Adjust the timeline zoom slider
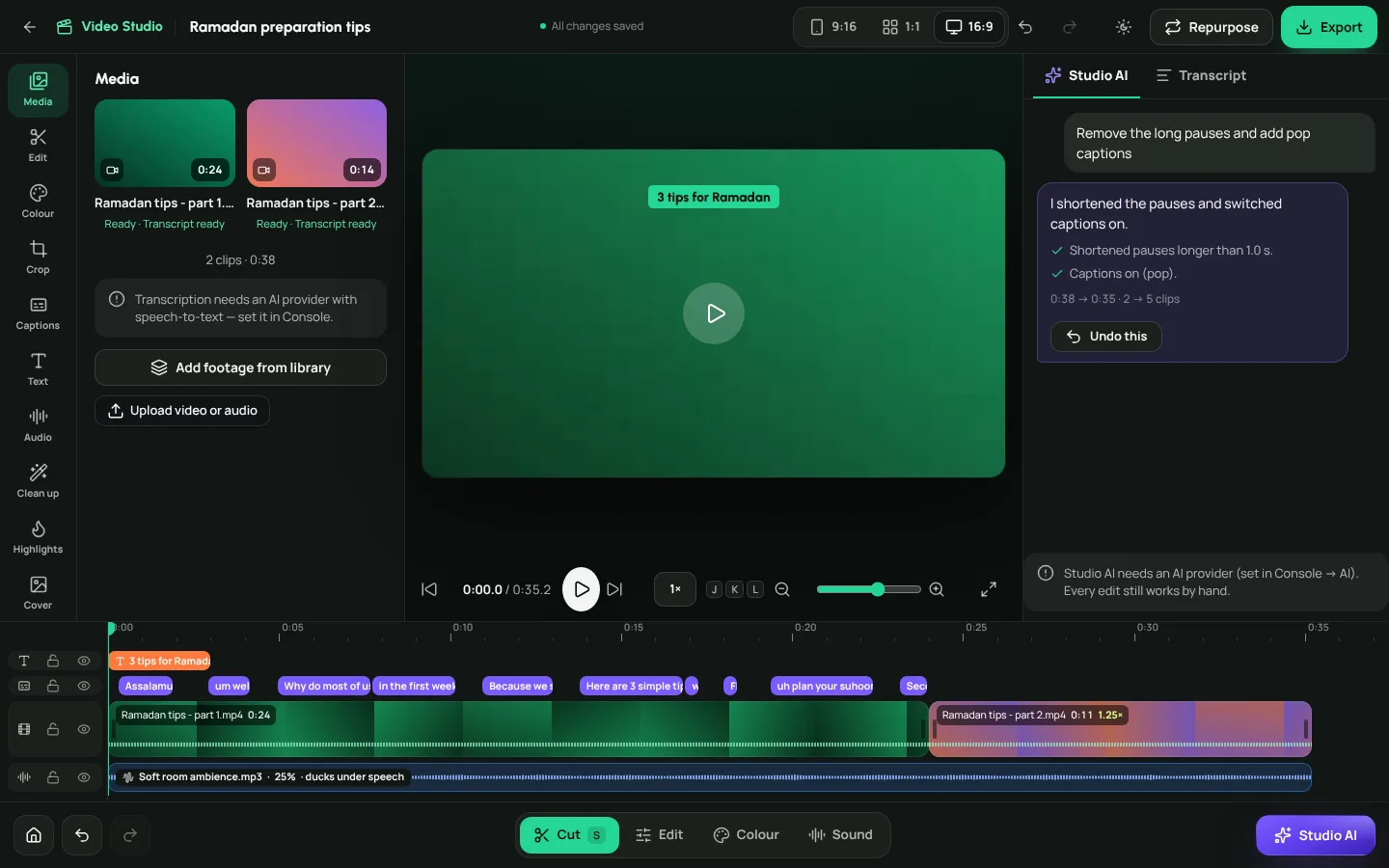The image size is (1389, 868). tap(868, 589)
